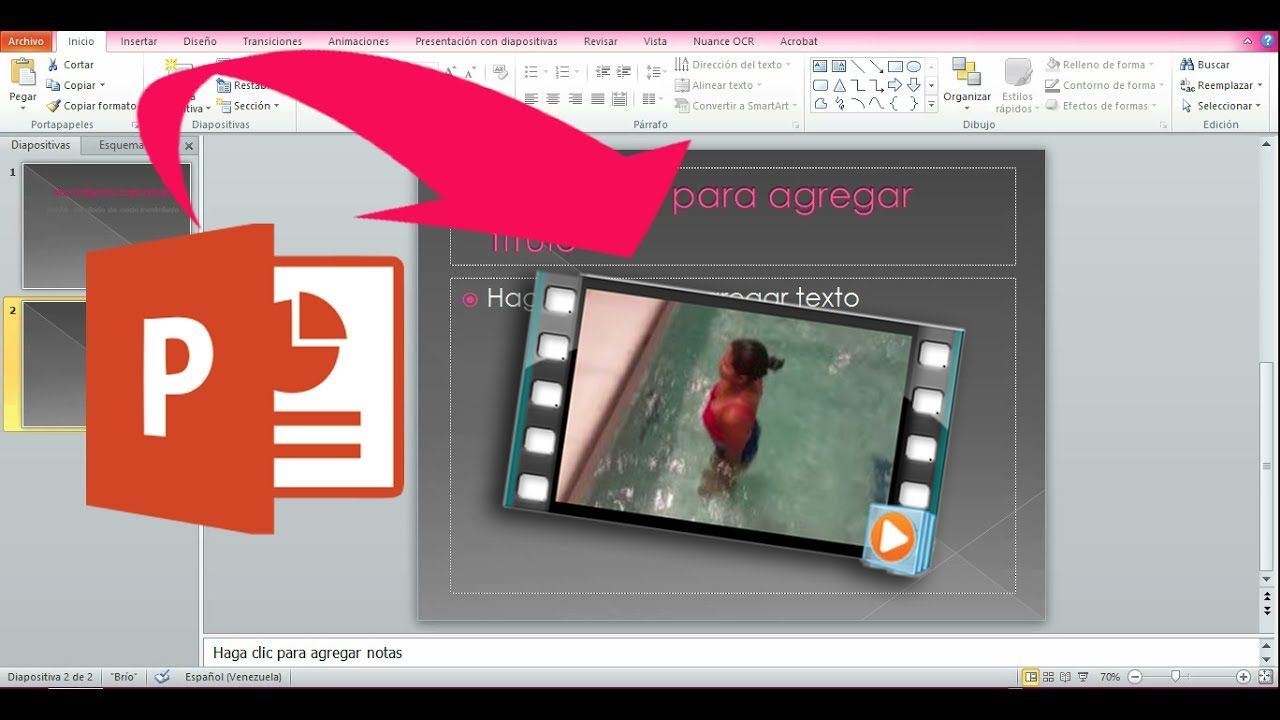Screen dimensions: 1280x720
Task: Switch to the Animaciones ribbon tab
Action: (x=357, y=41)
